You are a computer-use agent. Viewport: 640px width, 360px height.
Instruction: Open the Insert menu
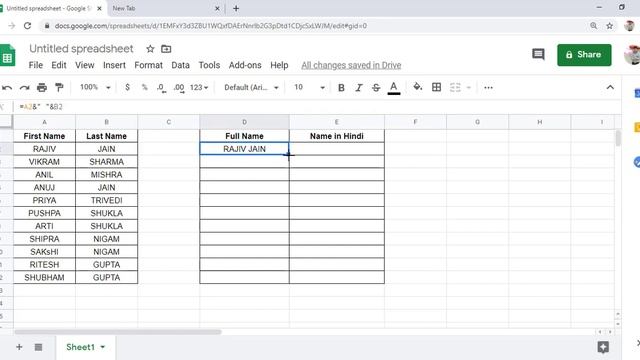tap(114, 65)
